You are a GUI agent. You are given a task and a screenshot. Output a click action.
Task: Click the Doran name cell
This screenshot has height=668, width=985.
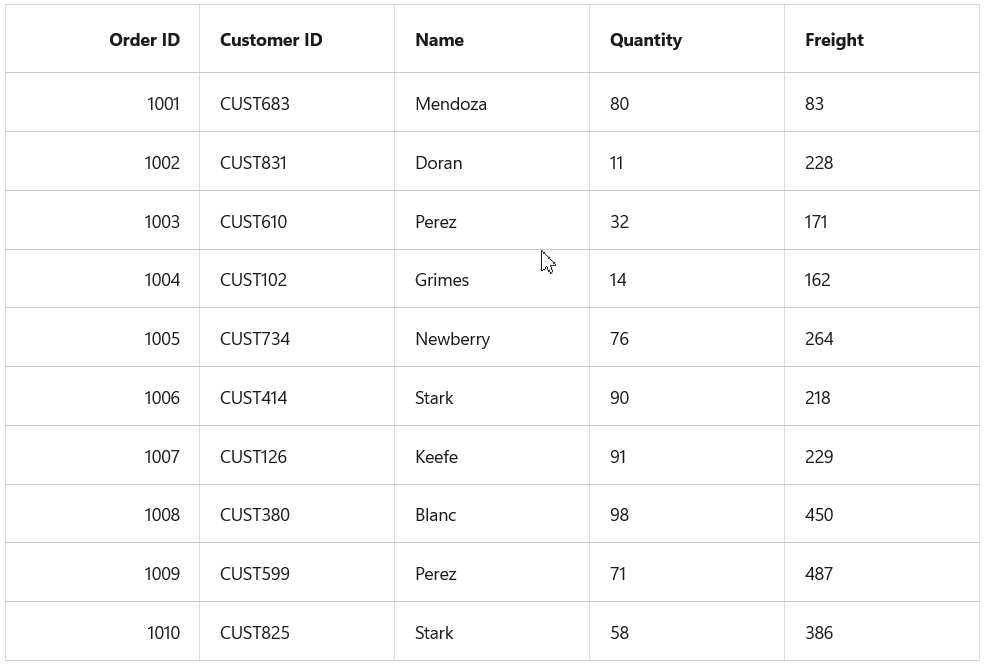tap(438, 163)
